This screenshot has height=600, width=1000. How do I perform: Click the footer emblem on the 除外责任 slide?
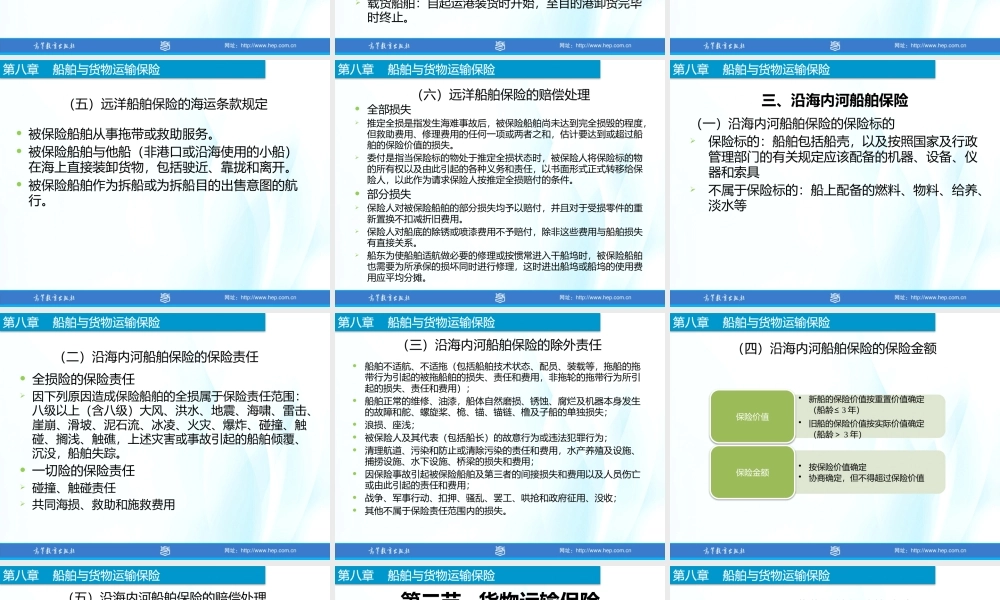[x=500, y=297]
